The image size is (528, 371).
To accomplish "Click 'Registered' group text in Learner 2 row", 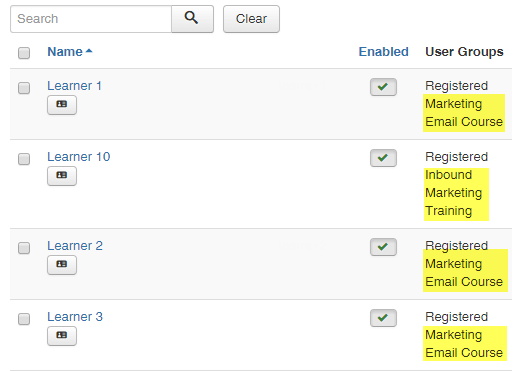I will tap(457, 246).
